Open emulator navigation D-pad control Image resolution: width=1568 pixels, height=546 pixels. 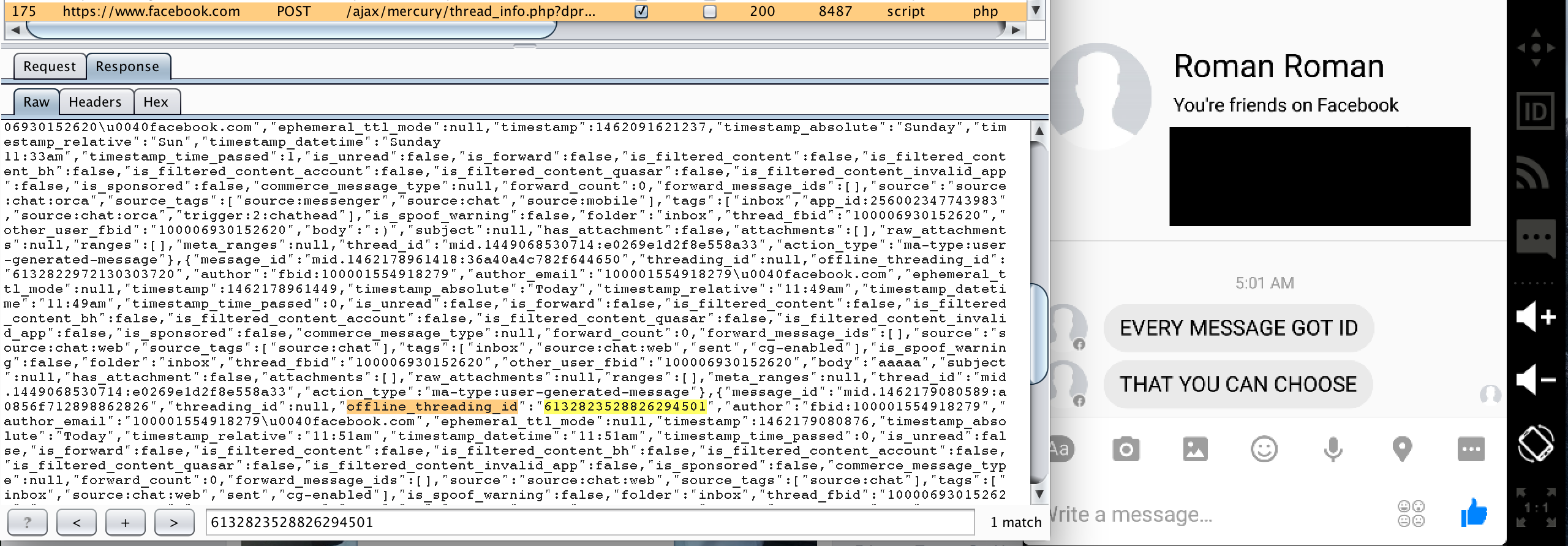pyautogui.click(x=1536, y=47)
